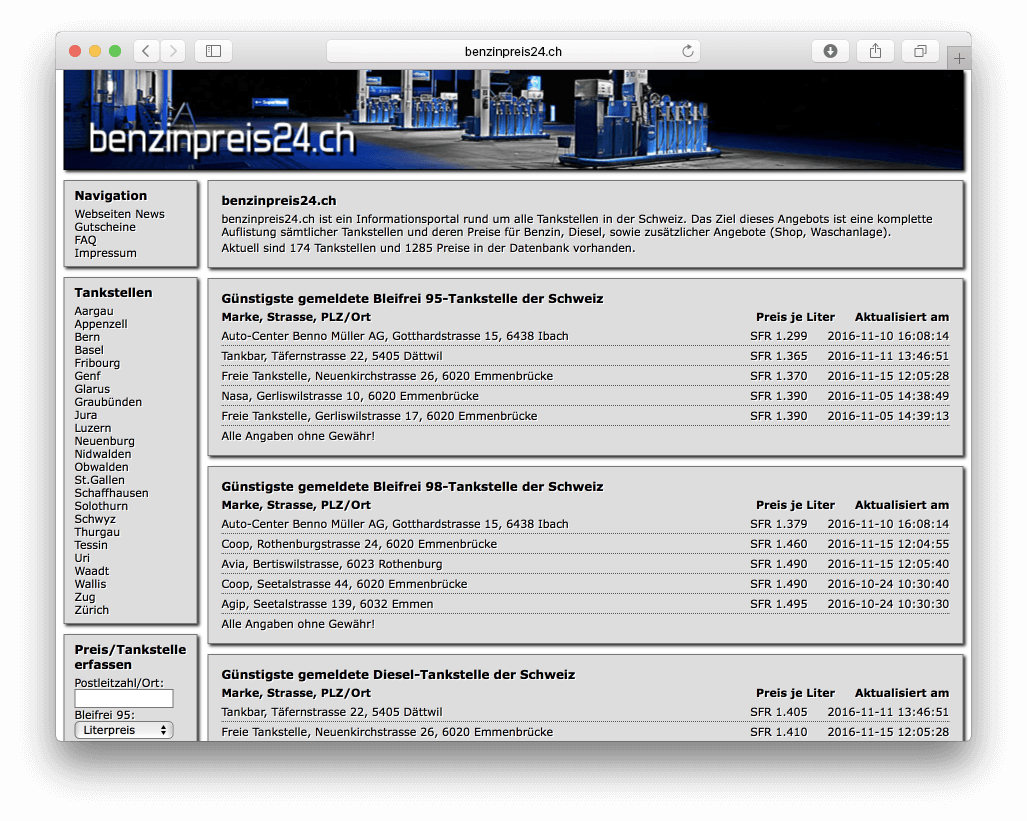Toggle the Safari sidebar button
1027x821 pixels.
click(214, 51)
